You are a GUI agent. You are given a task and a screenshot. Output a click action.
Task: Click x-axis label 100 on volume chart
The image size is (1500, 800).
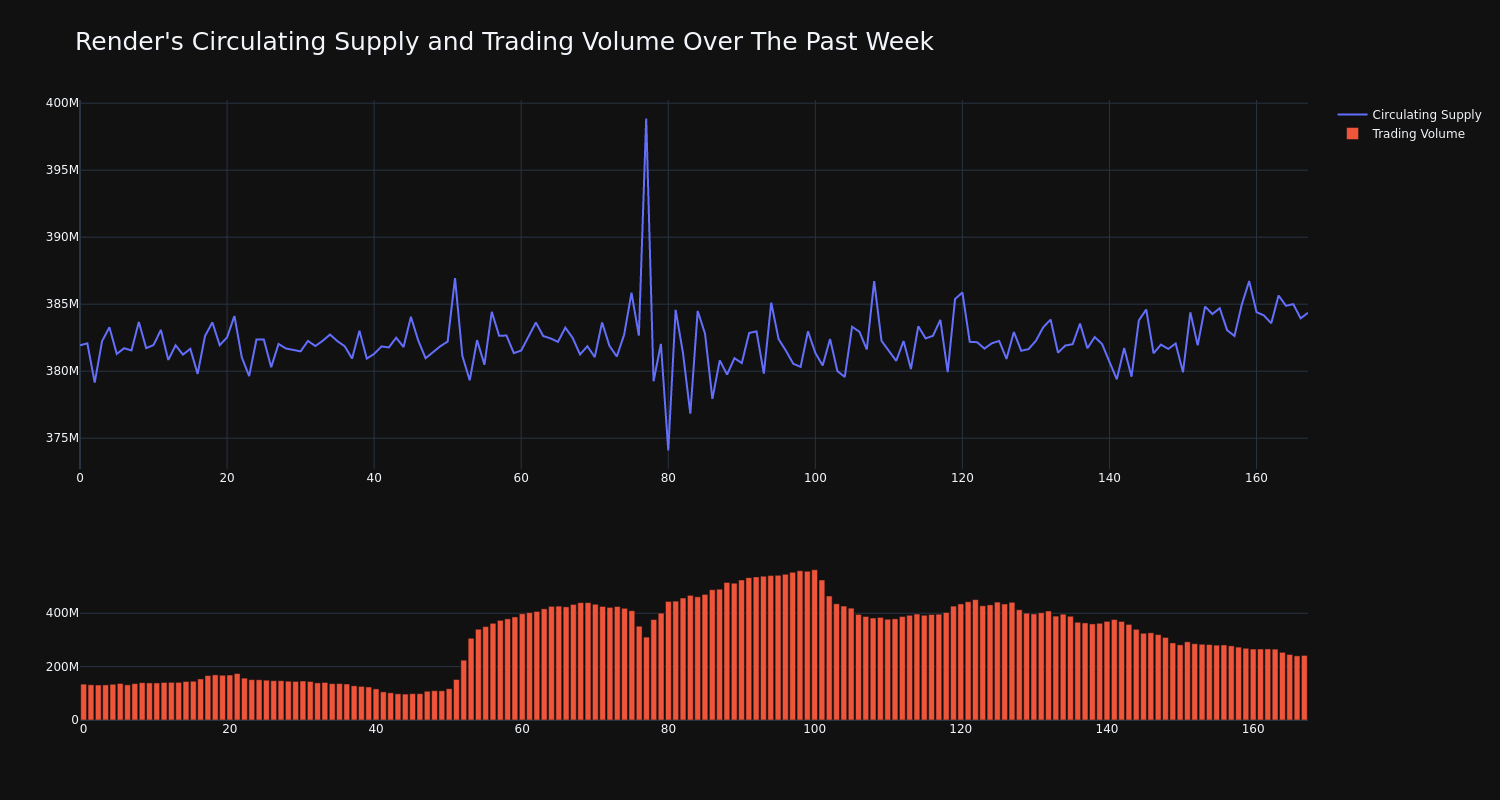pyautogui.click(x=815, y=729)
